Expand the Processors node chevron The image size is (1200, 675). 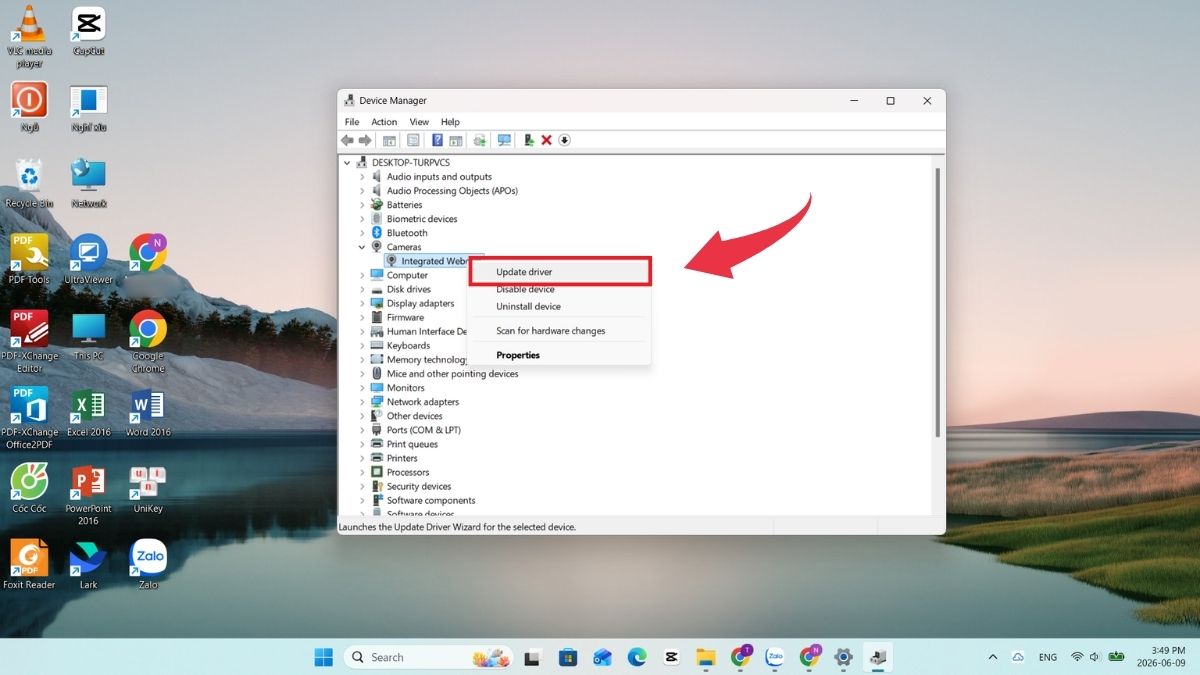pyautogui.click(x=362, y=472)
